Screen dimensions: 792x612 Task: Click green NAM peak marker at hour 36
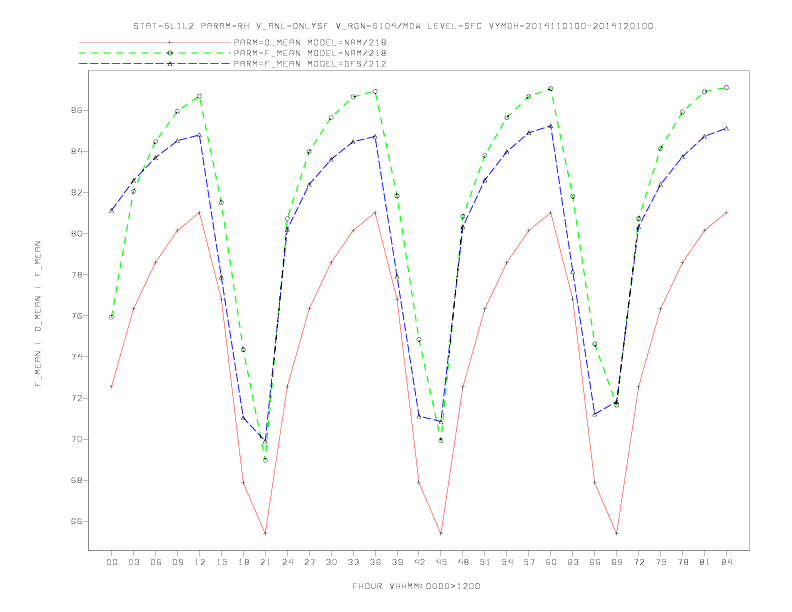[375, 91]
